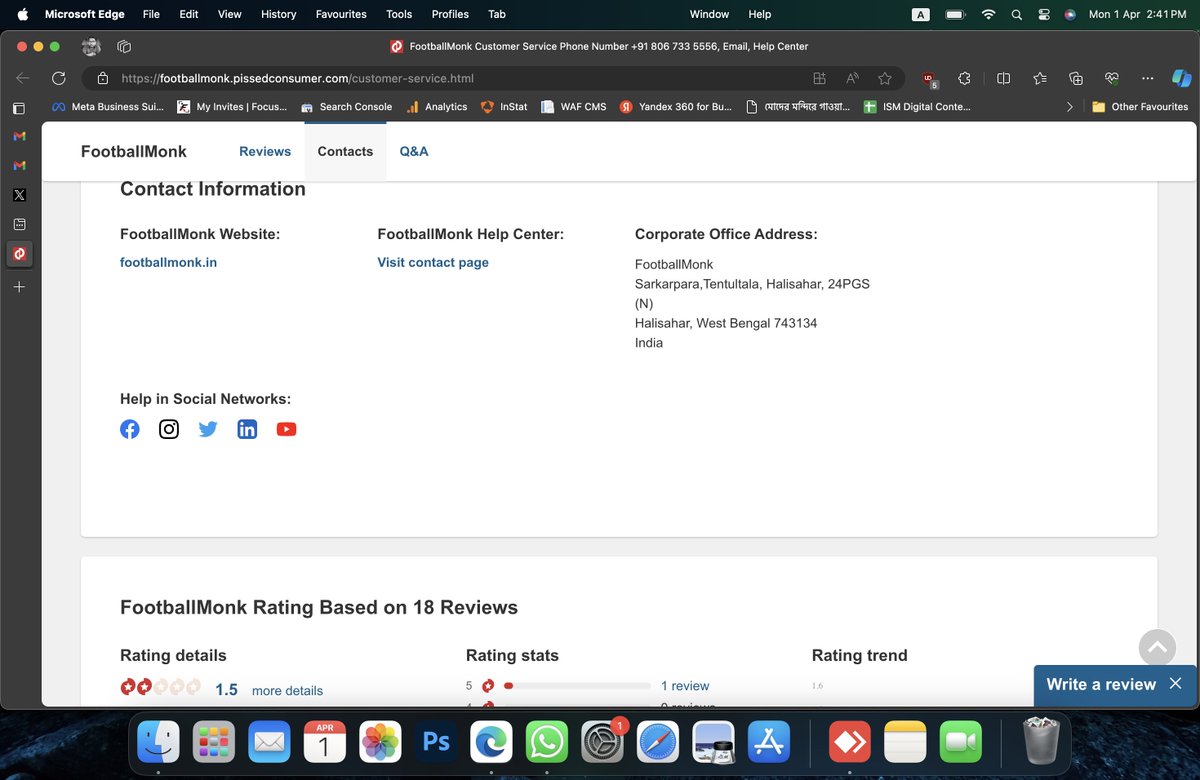Click the FootballMonk brand heading link
The height and width of the screenshot is (780, 1200).
click(134, 151)
